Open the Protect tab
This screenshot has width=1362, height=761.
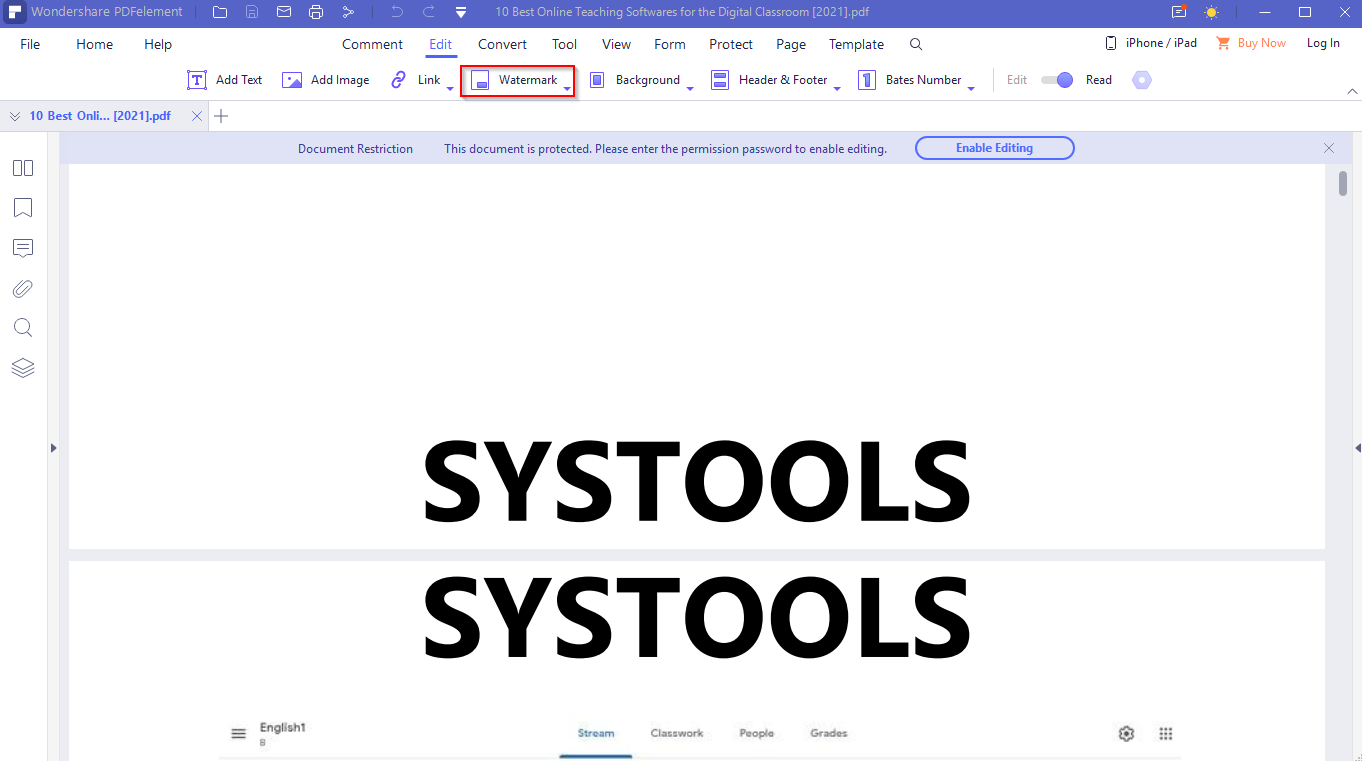pyautogui.click(x=731, y=44)
